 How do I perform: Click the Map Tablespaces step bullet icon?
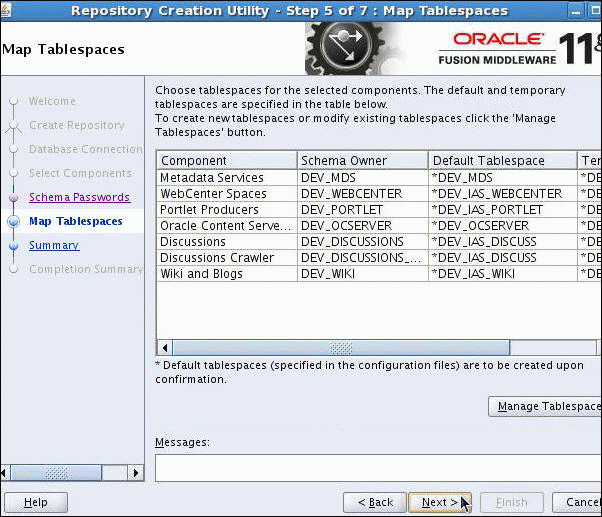(14, 221)
